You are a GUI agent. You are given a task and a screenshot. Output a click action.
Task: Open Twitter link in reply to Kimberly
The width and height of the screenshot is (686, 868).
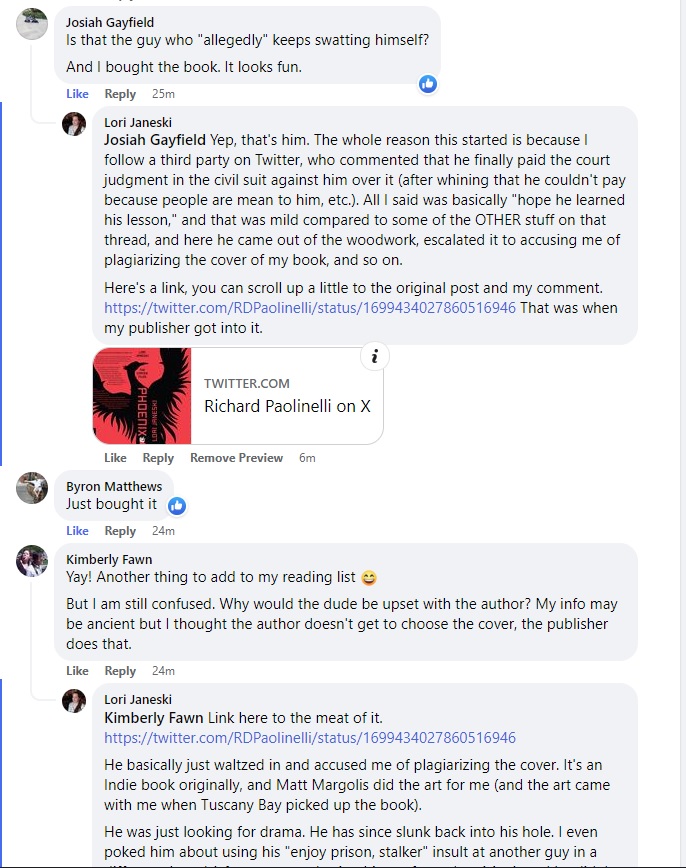click(310, 738)
